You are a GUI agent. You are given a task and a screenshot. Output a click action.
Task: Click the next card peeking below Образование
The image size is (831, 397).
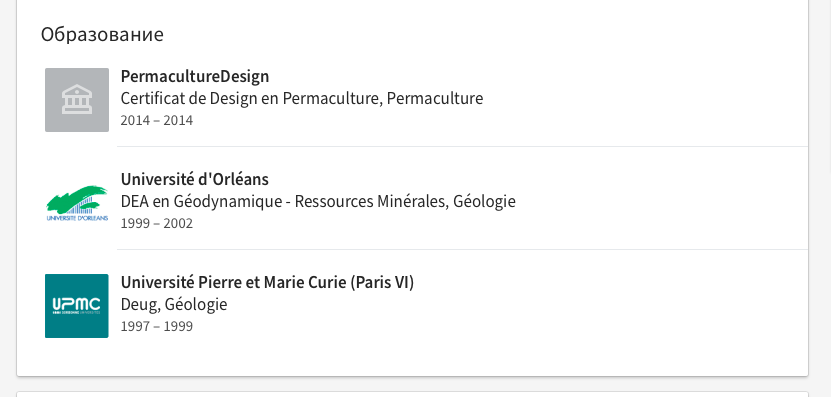412,394
